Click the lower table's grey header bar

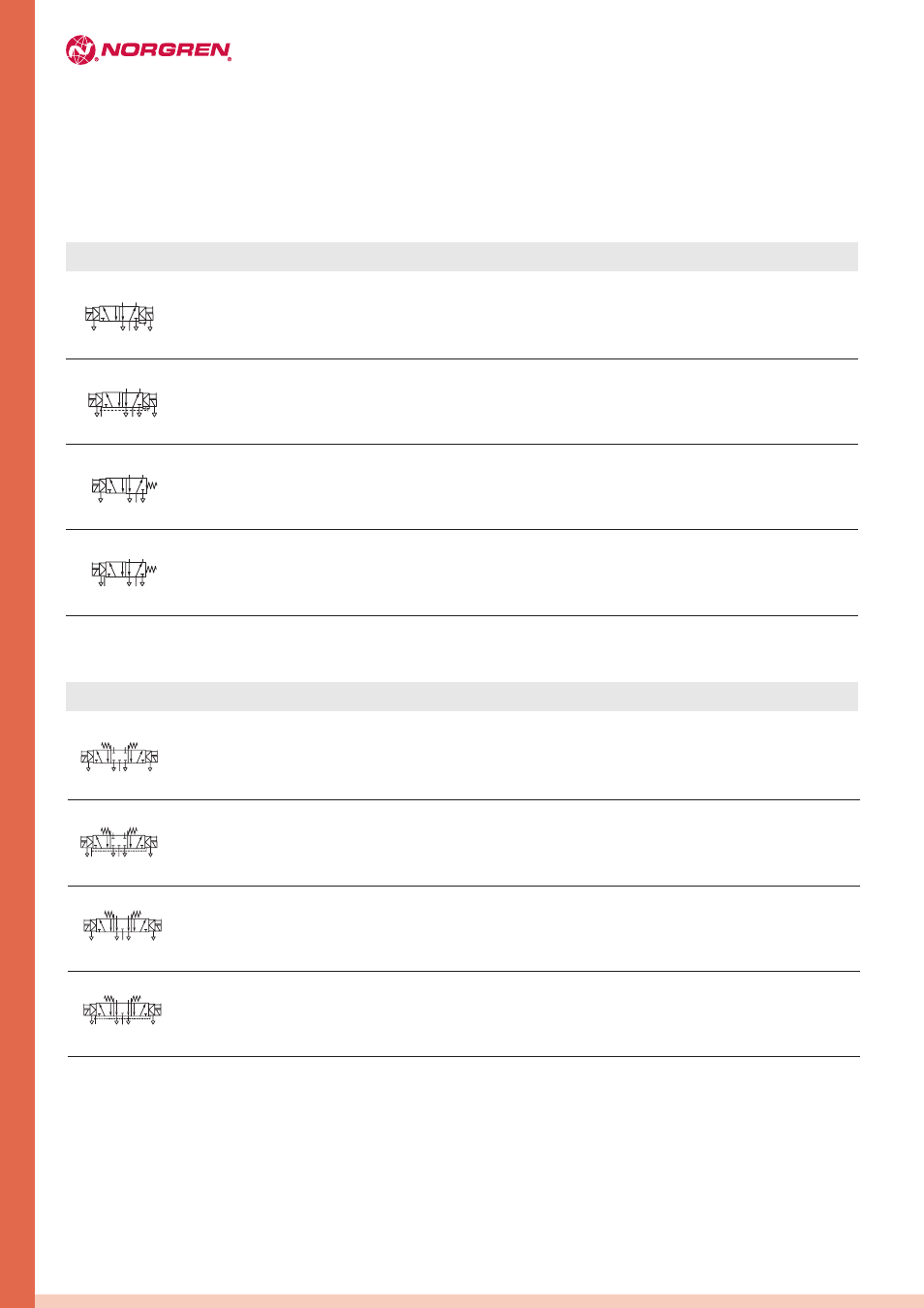point(462,697)
